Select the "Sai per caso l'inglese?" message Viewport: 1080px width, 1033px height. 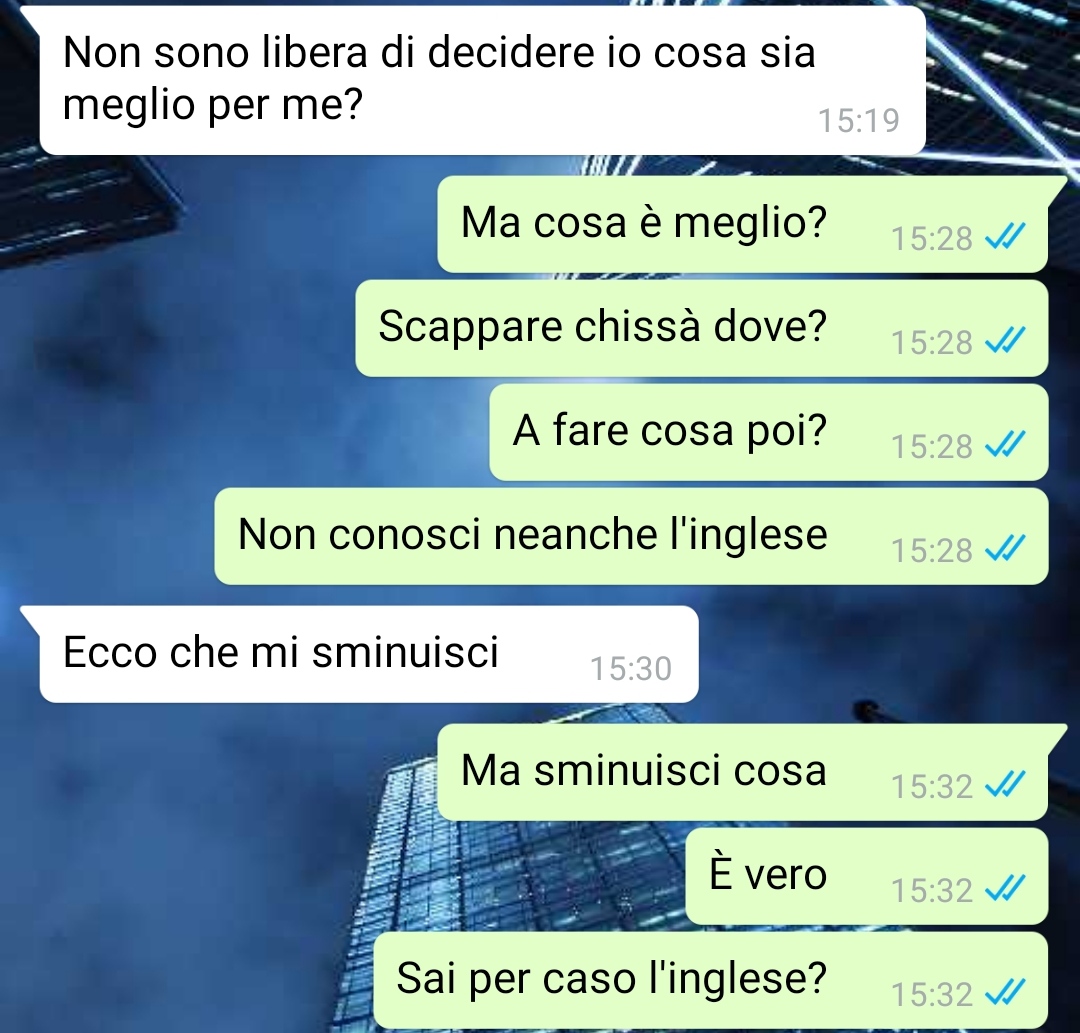coord(711,980)
